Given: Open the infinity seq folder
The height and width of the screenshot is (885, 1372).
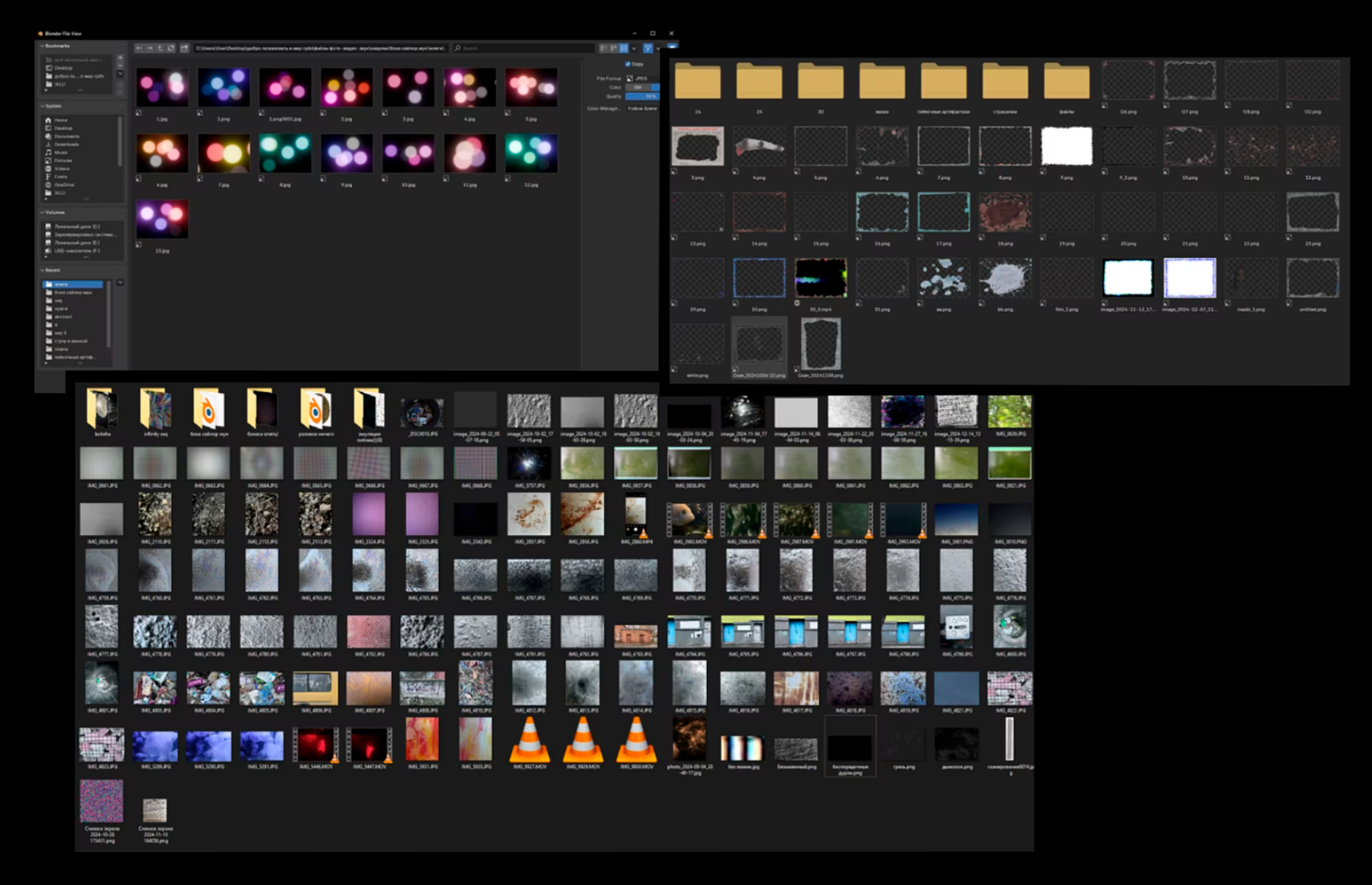Looking at the screenshot, I should click(x=155, y=410).
